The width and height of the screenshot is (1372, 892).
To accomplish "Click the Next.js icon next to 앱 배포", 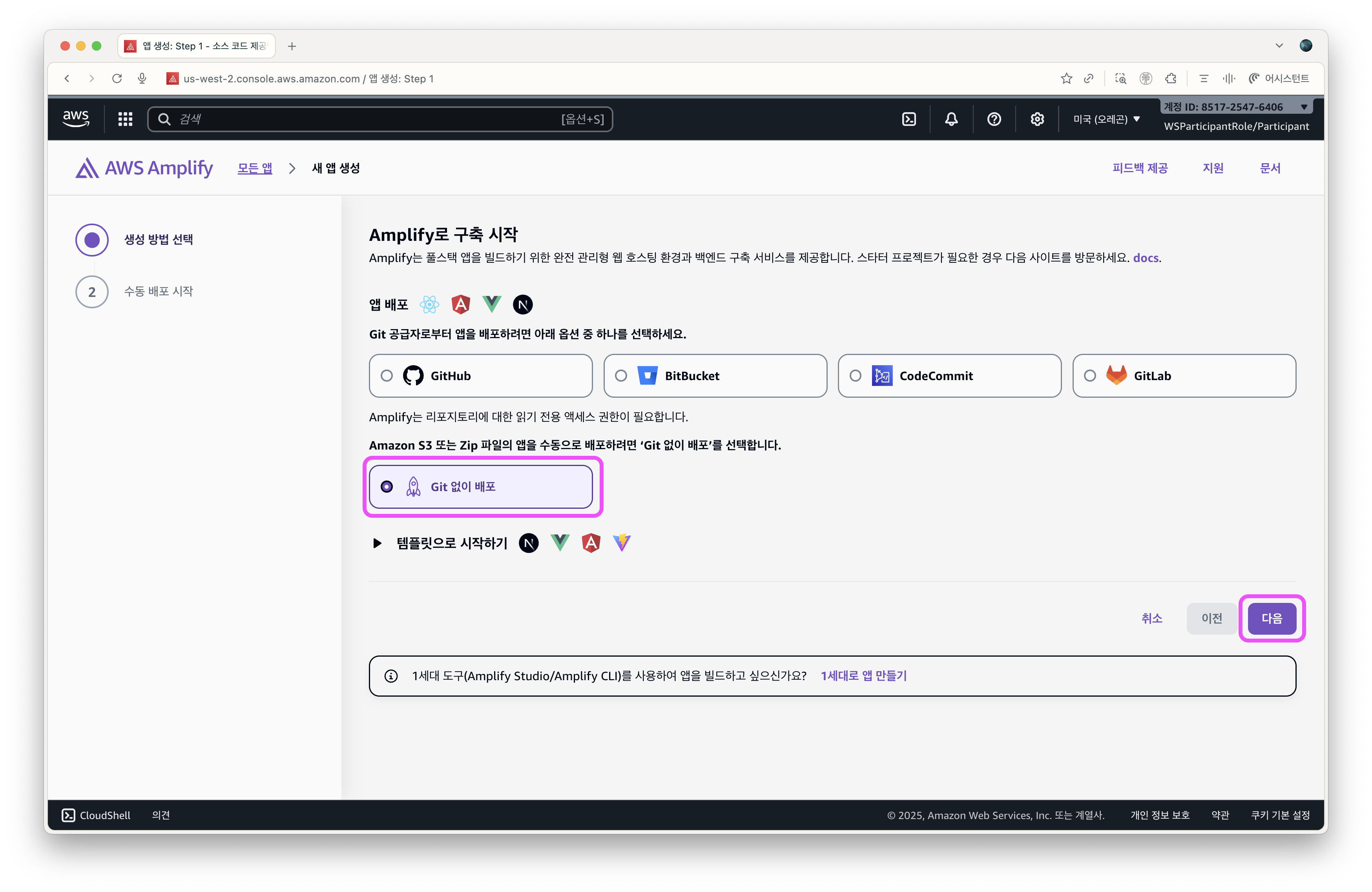I will point(522,304).
